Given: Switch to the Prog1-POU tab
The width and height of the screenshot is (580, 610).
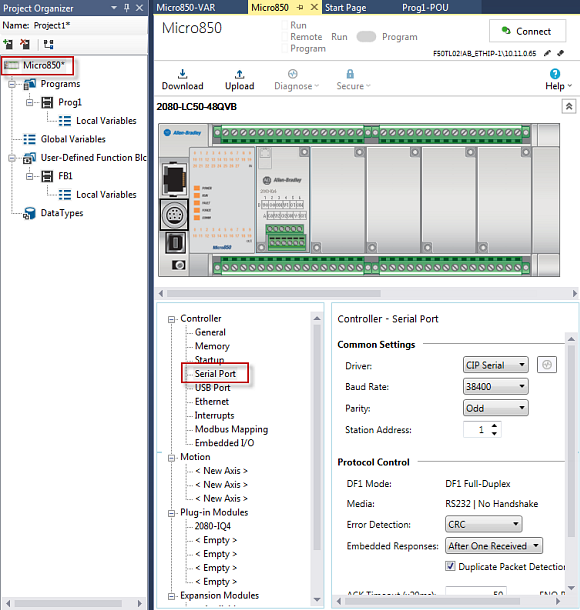Looking at the screenshot, I should 425,7.
